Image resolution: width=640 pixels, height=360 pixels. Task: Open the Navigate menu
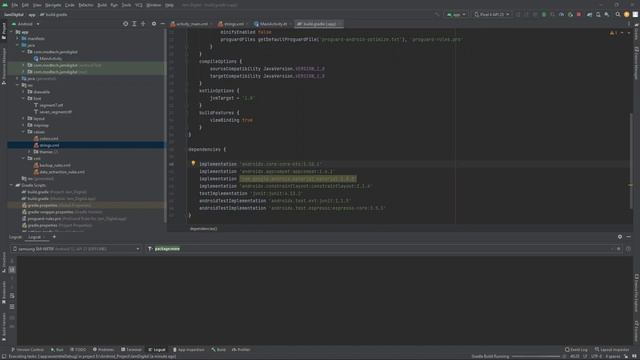[x=53, y=5]
